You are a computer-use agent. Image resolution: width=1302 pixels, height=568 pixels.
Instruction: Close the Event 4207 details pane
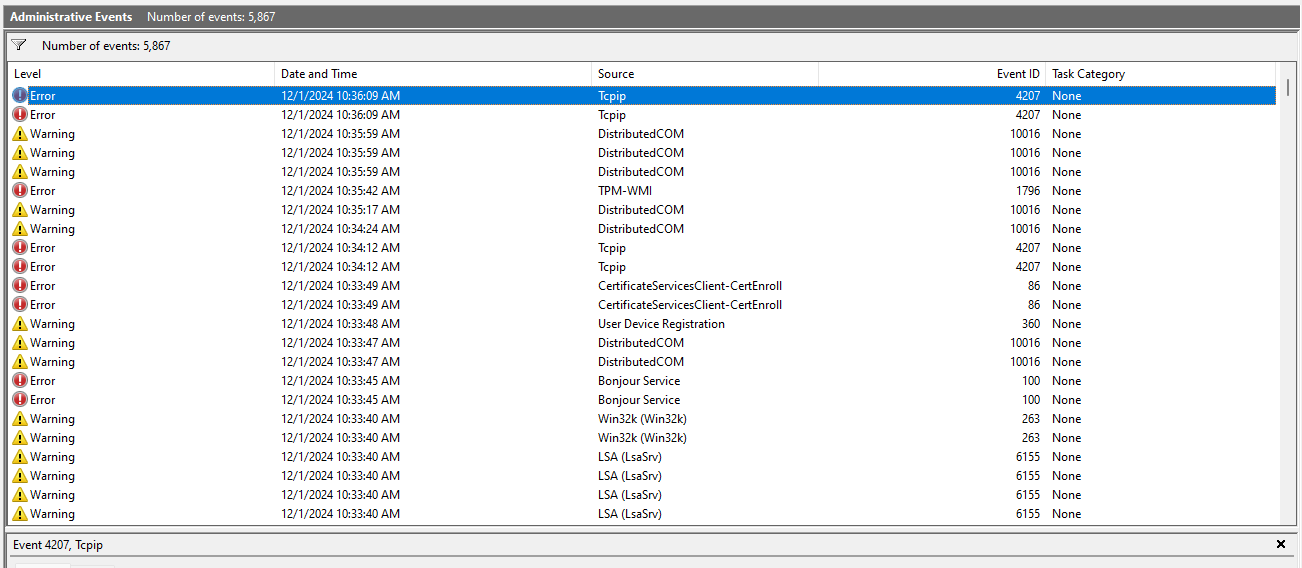pyautogui.click(x=1281, y=544)
